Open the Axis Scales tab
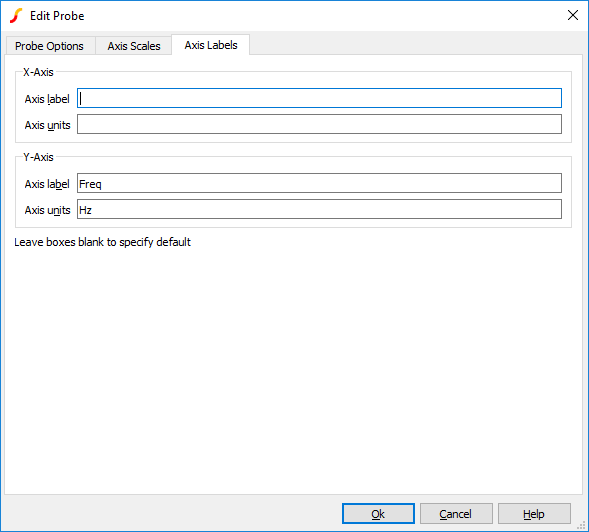589x532 pixels. coord(134,46)
